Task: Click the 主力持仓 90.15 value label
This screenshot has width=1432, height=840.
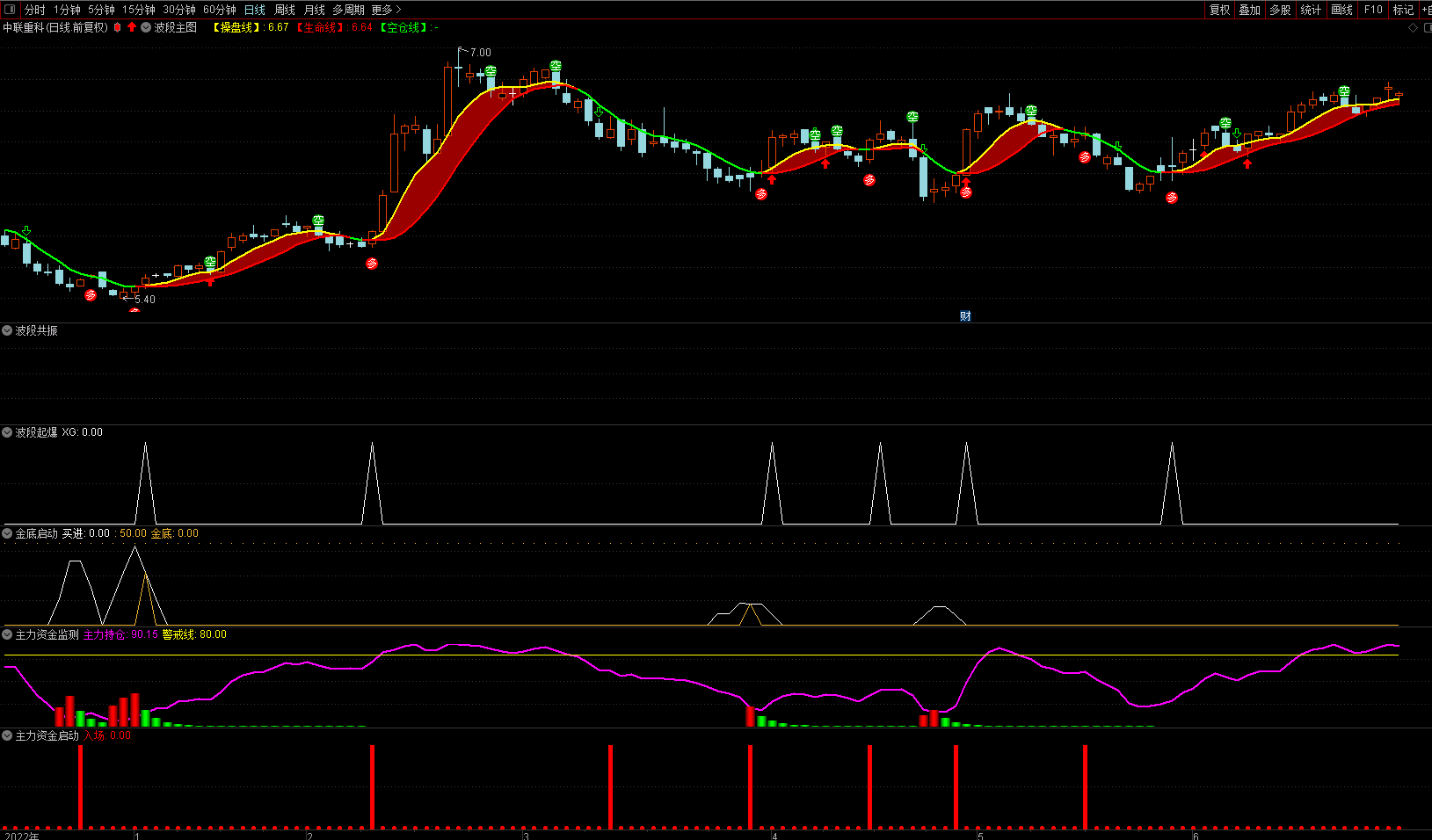Action: (120, 634)
